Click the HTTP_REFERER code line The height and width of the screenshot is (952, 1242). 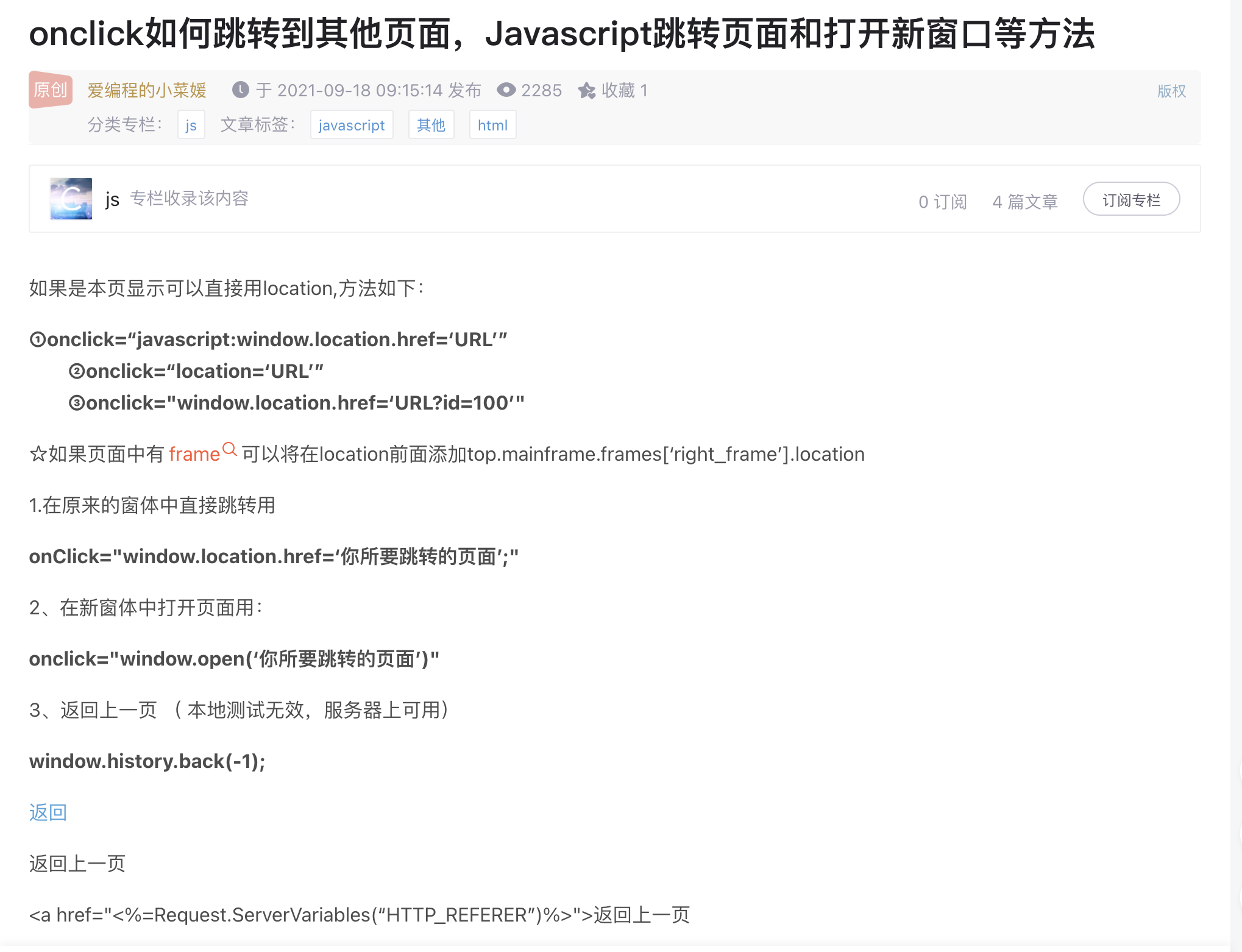pyautogui.click(x=360, y=915)
